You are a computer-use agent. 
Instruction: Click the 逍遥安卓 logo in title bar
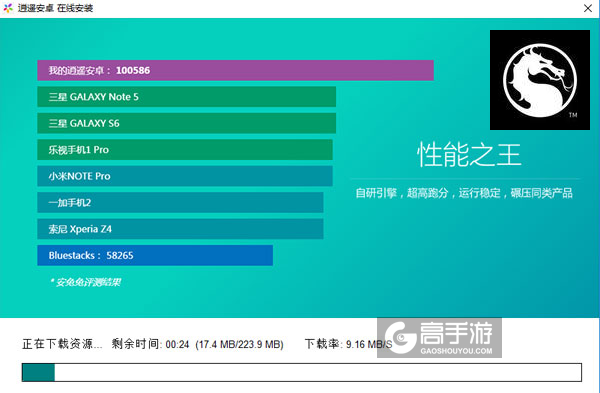point(8,8)
